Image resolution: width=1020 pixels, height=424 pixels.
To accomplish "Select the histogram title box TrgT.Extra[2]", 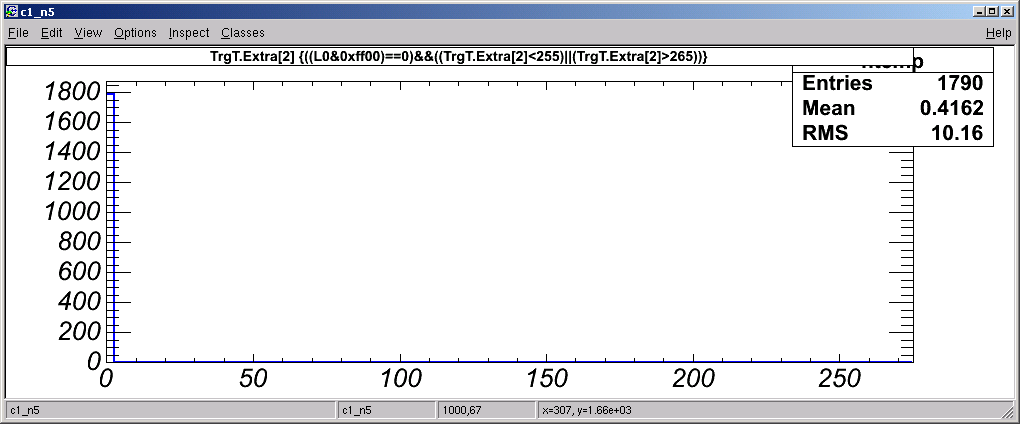I will pos(459,57).
